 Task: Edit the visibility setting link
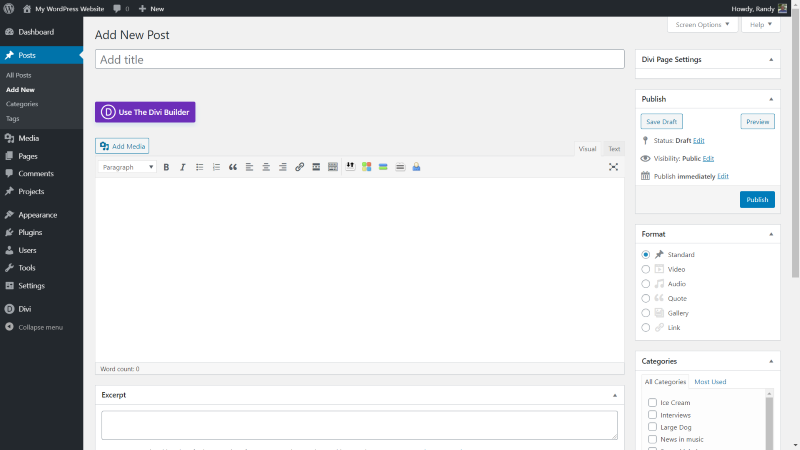(x=708, y=159)
